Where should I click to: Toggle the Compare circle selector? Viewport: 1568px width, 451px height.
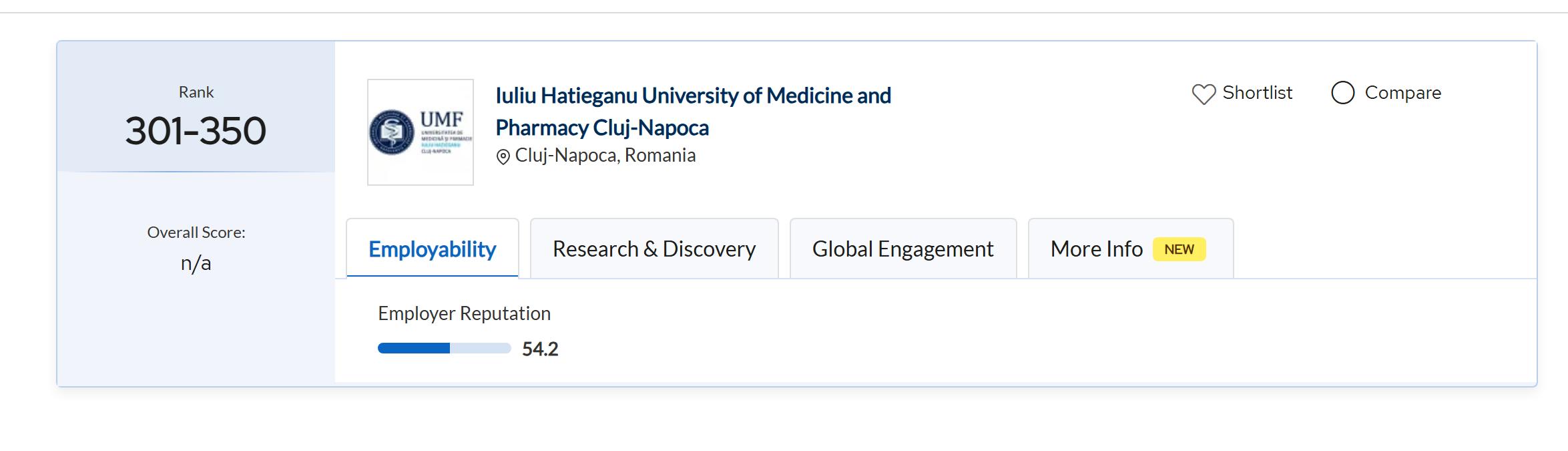pos(1342,93)
